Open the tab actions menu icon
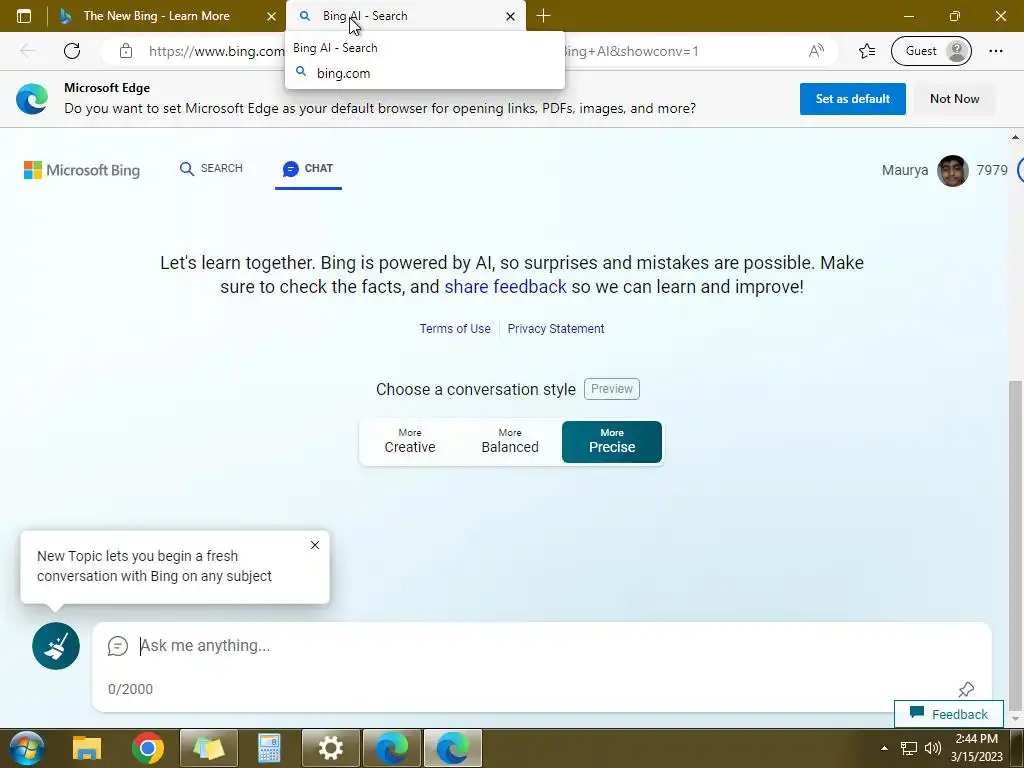The height and width of the screenshot is (768, 1024). coord(24,16)
